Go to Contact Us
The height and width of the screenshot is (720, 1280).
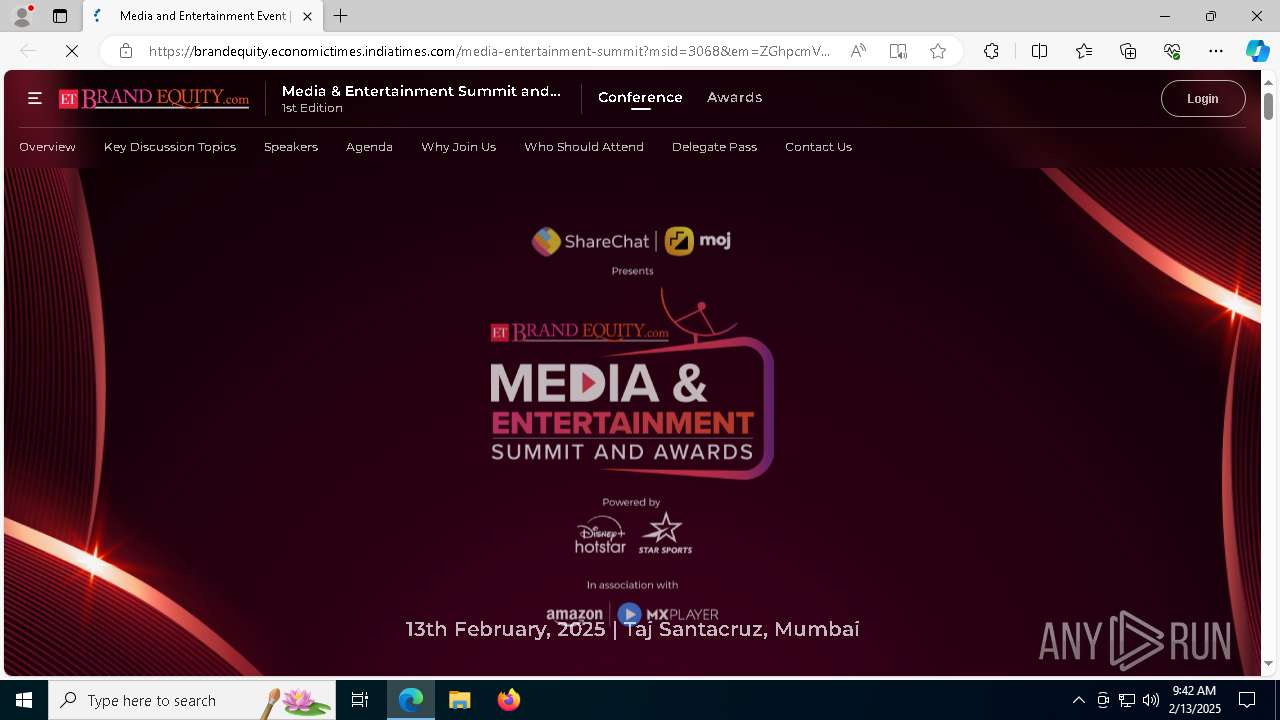[818, 147]
